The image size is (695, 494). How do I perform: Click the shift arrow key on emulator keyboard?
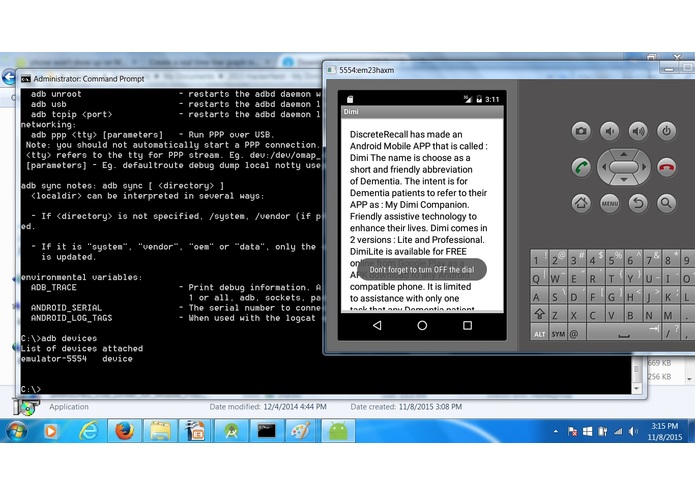tap(539, 315)
